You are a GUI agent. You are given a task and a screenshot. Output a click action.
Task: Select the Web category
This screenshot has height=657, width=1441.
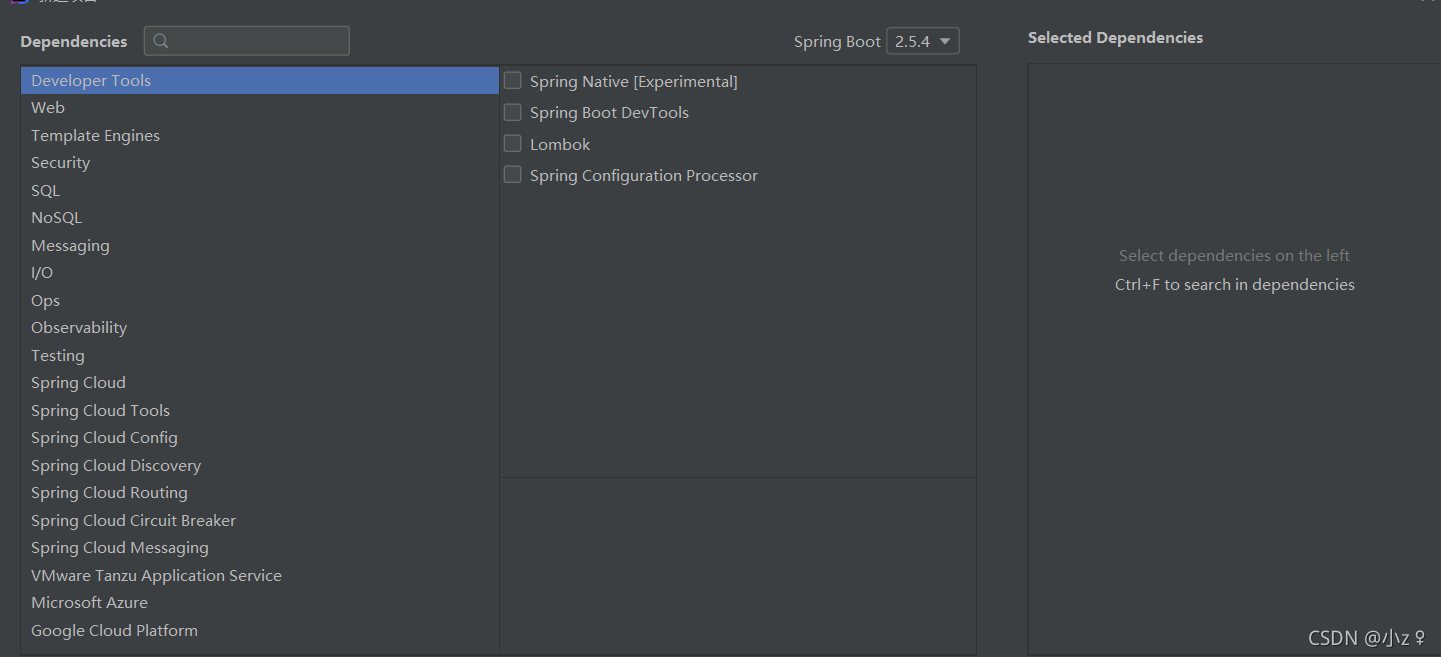pos(260,108)
